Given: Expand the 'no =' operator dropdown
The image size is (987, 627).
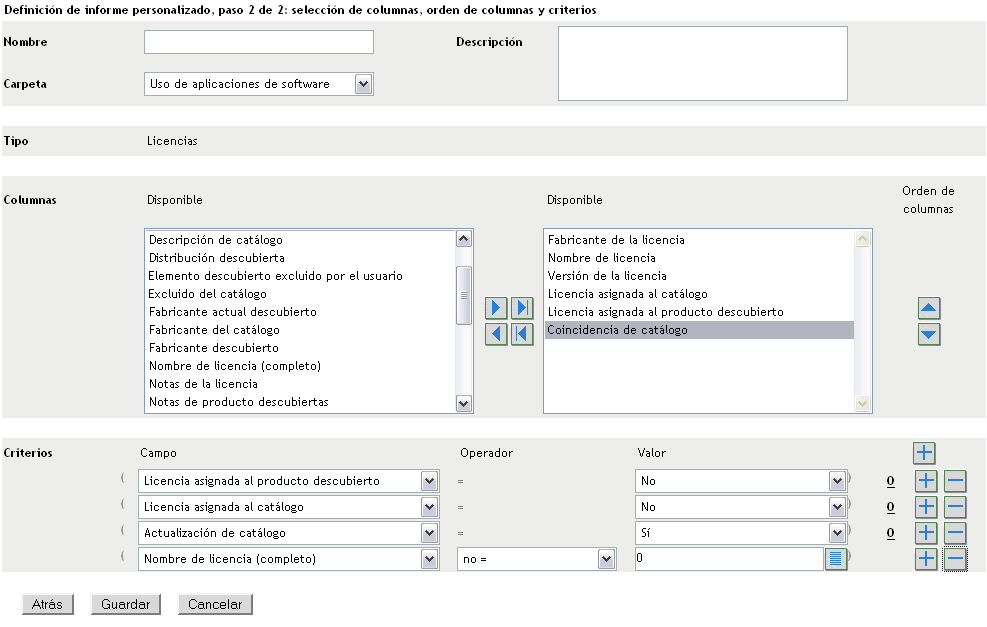Looking at the screenshot, I should (x=606, y=559).
